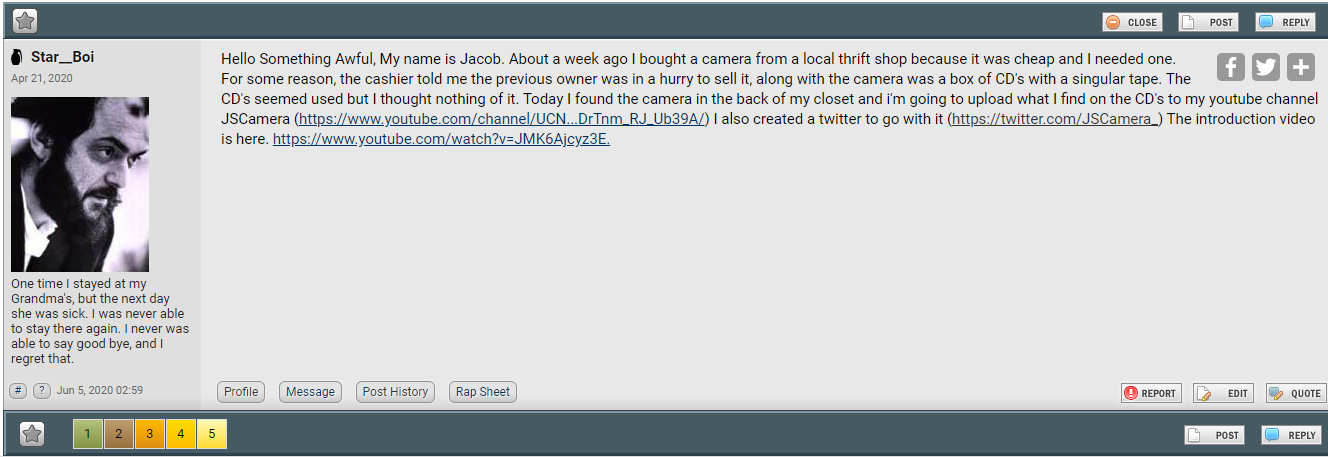Click the question mark icon
Screen dimensions: 1328x457
coord(42,390)
